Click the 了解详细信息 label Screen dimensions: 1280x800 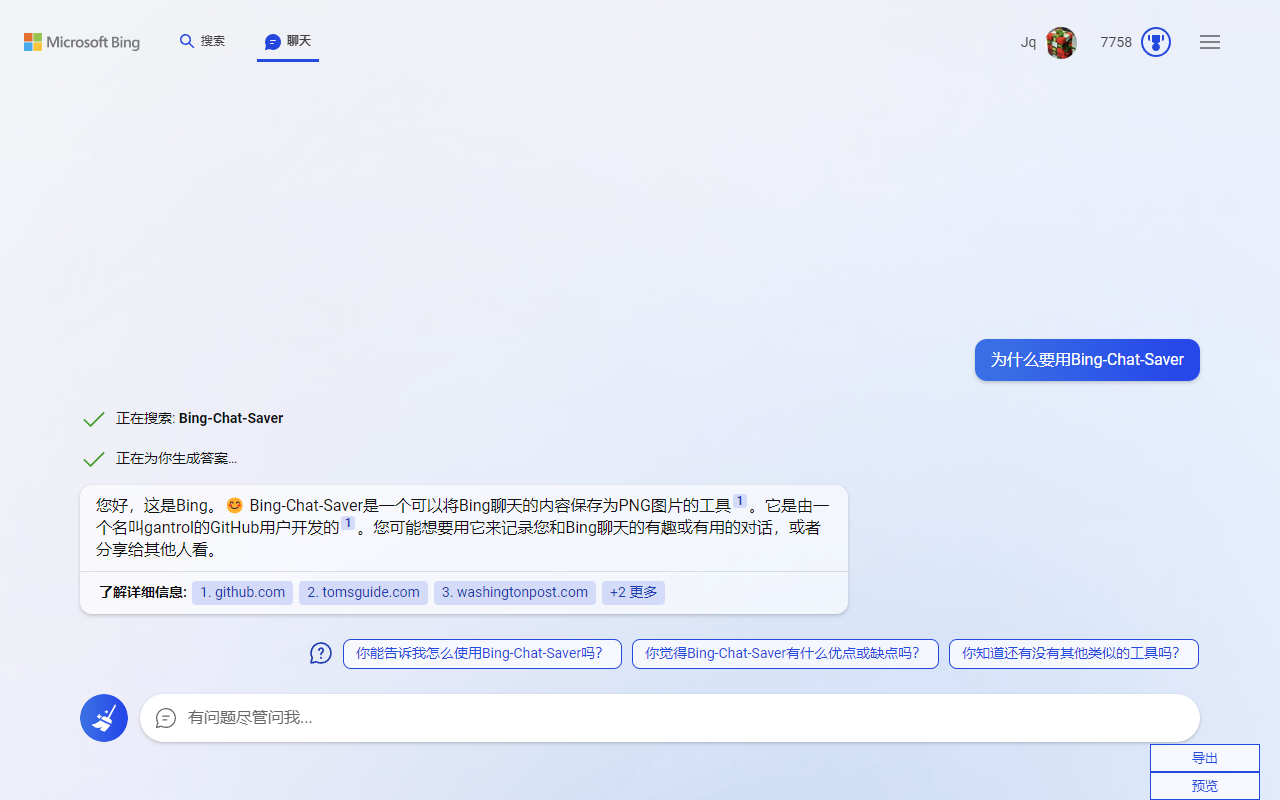coord(143,592)
